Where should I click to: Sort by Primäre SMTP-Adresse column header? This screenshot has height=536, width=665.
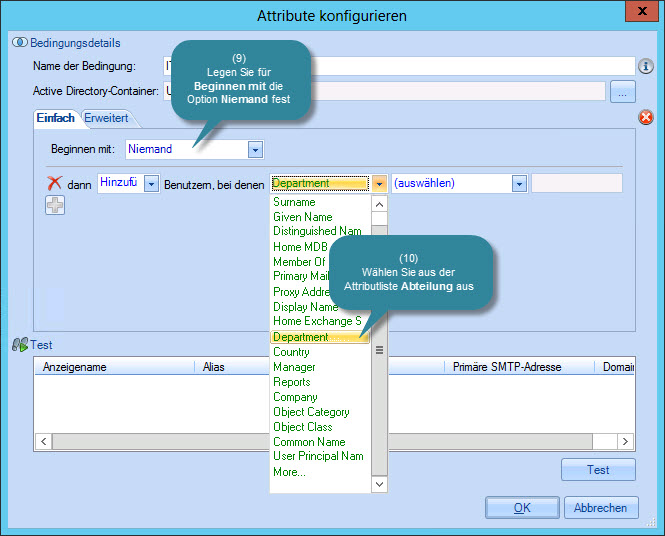click(x=519, y=367)
